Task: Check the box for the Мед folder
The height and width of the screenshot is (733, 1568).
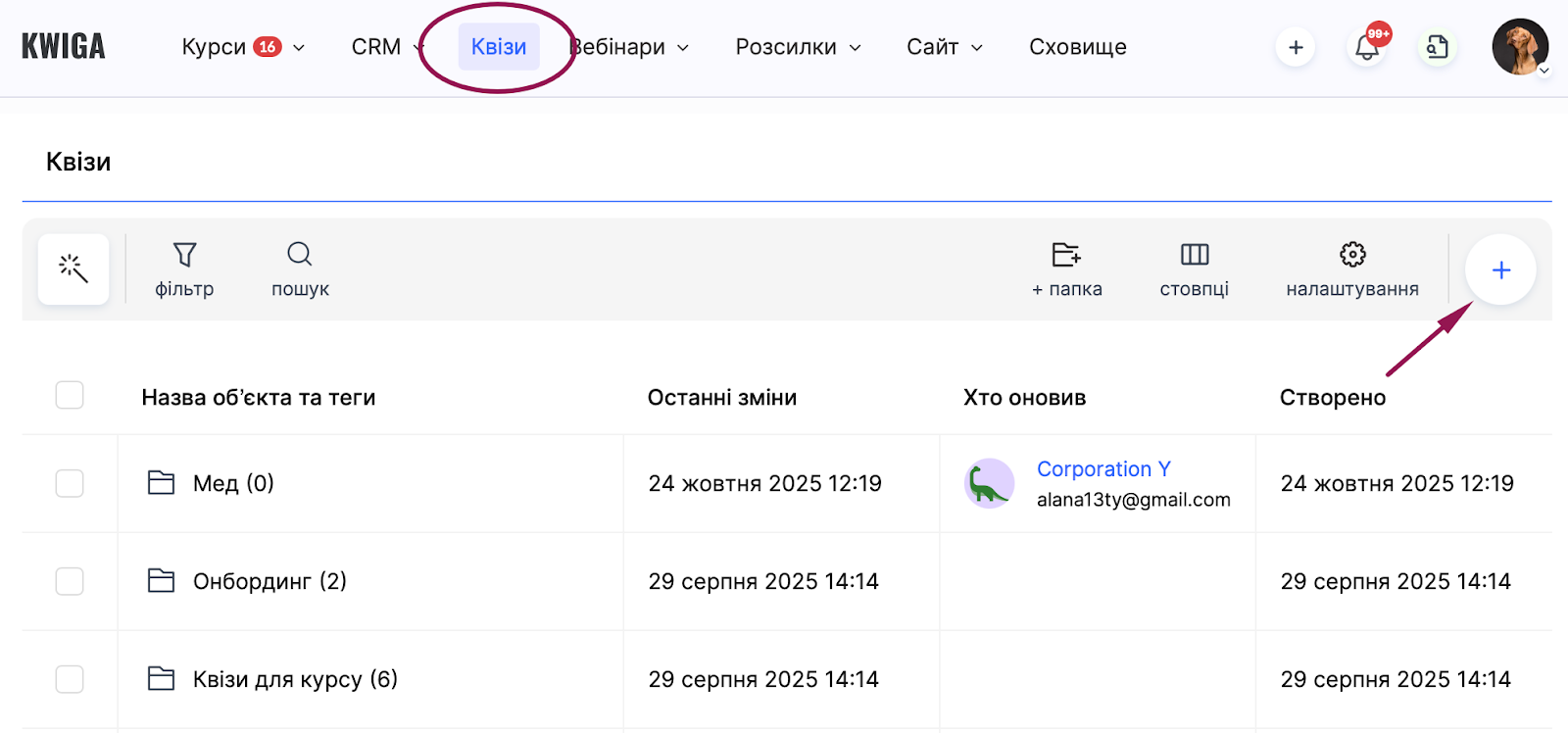Action: [70, 483]
